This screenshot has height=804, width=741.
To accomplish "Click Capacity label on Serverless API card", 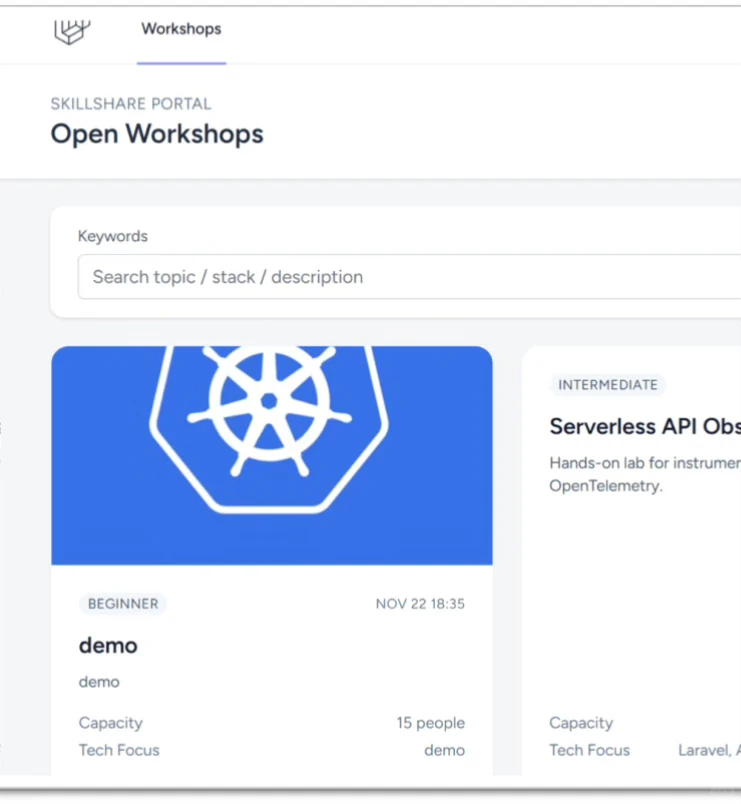I will 581,723.
